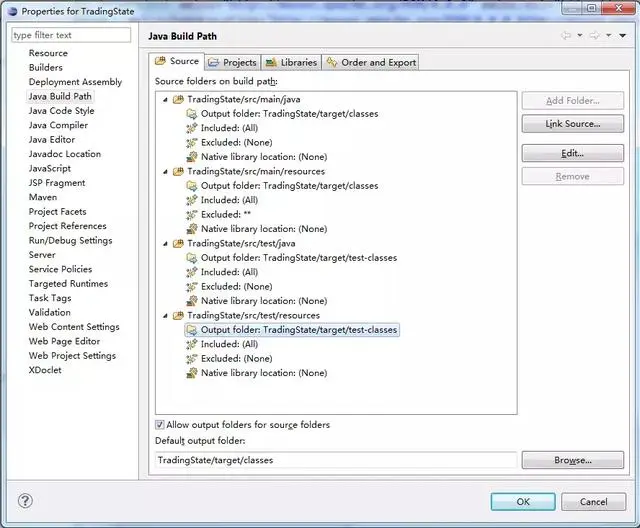Click the Excluded ** icon under src/main/resources
This screenshot has width=640, height=528.
coord(192,215)
